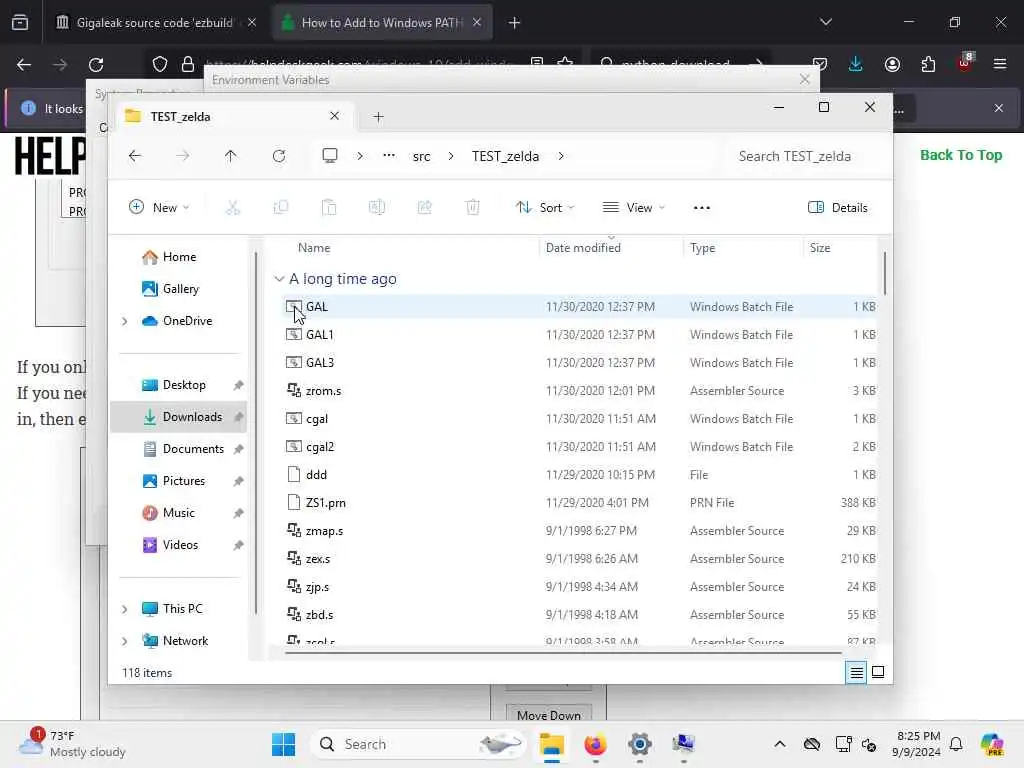Open the See more ellipsis menu in toolbar

pos(701,208)
